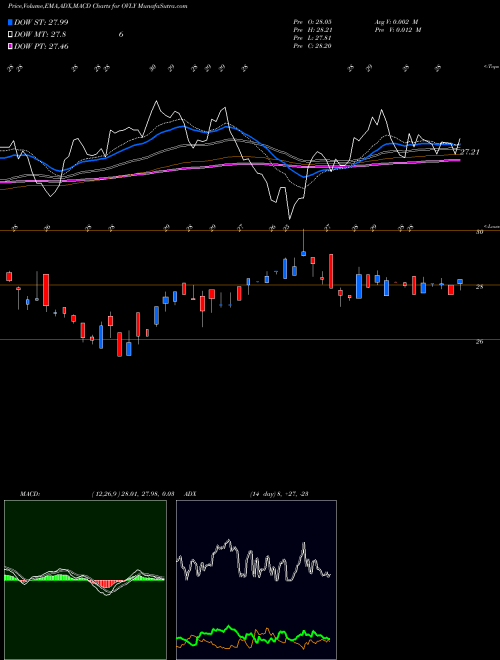Click the 'Pre H: 28.21' value

pos(313,30)
